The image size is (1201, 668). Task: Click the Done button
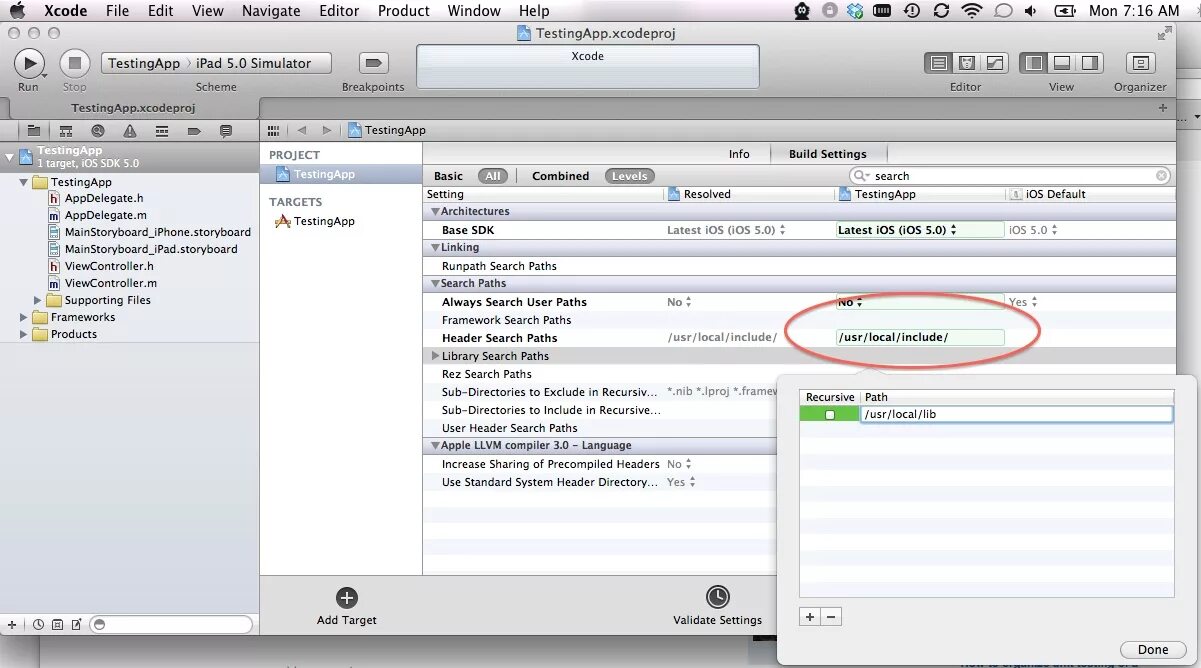pyautogui.click(x=1152, y=650)
